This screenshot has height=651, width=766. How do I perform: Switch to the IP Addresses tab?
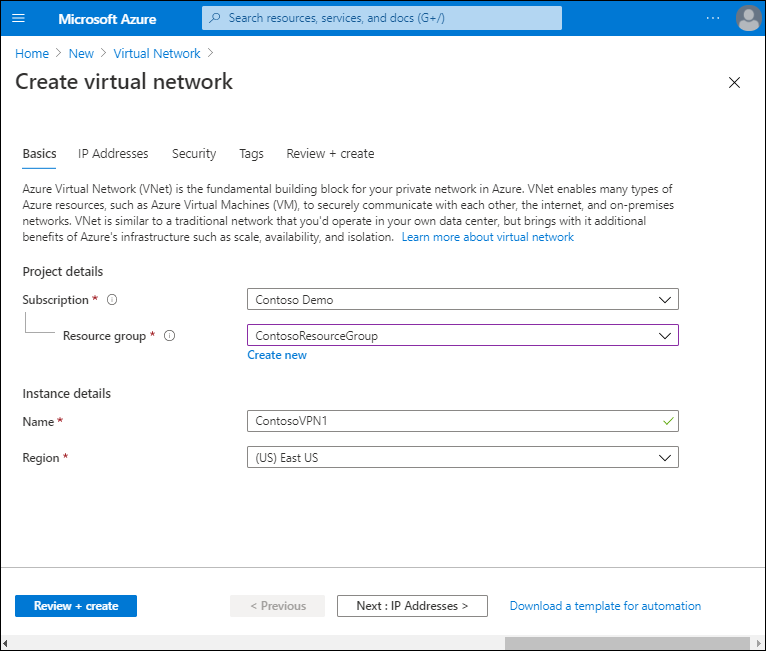click(113, 154)
